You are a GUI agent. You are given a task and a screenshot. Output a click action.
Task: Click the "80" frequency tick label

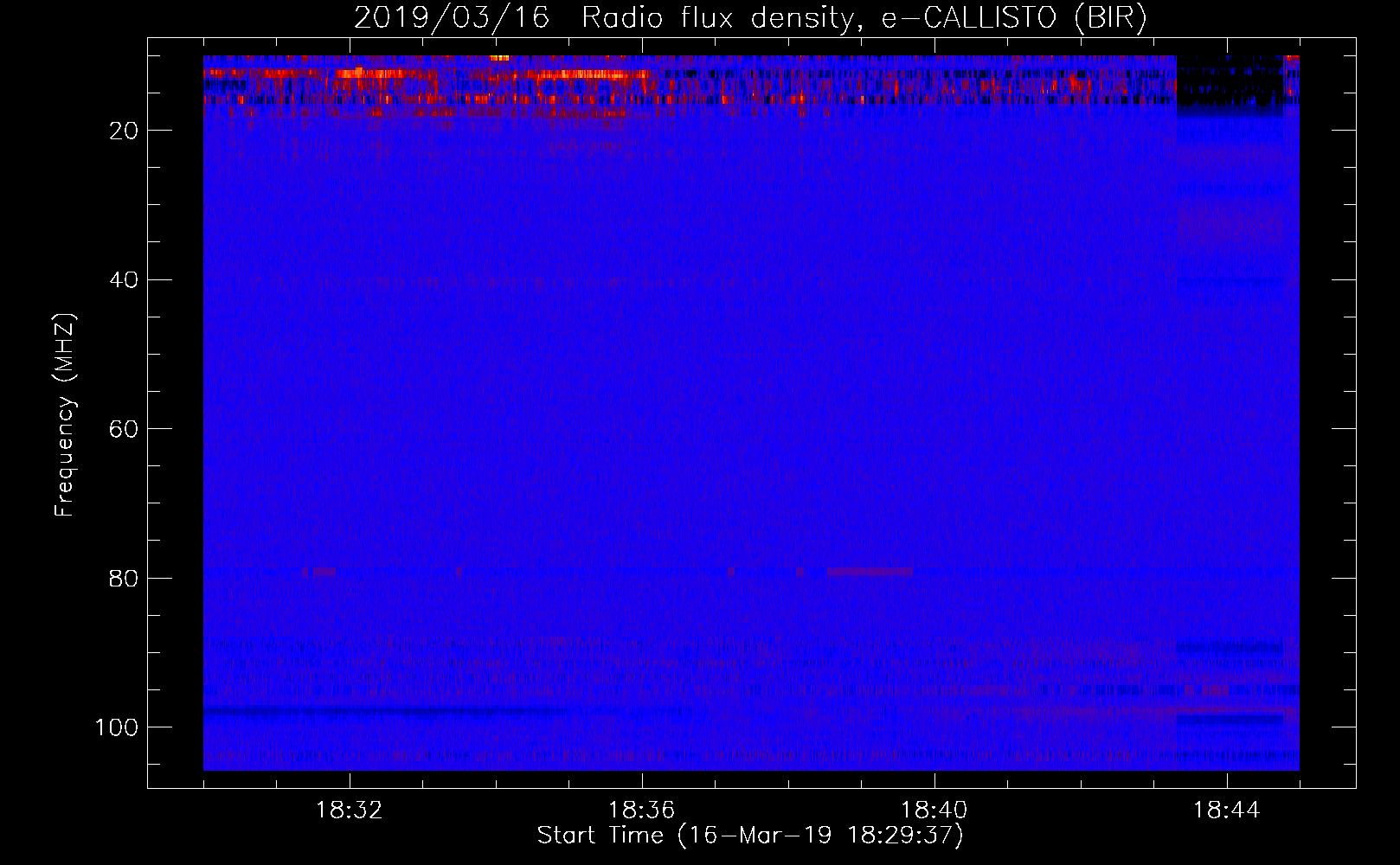(x=125, y=578)
